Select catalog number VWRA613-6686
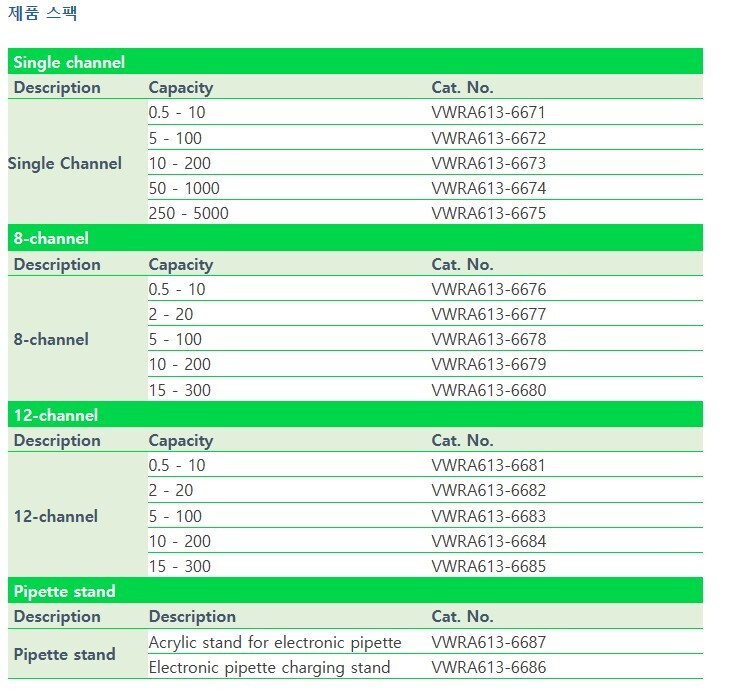Image resolution: width=750 pixels, height=690 pixels. [x=488, y=667]
